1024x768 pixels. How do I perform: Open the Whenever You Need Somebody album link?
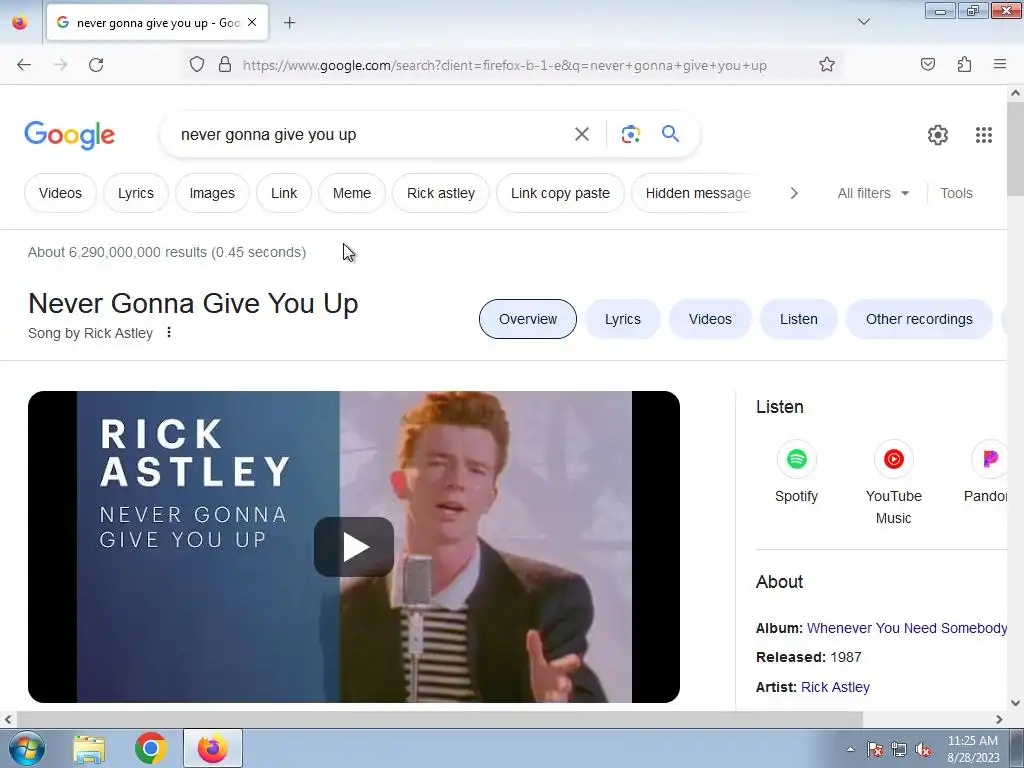[x=906, y=628]
